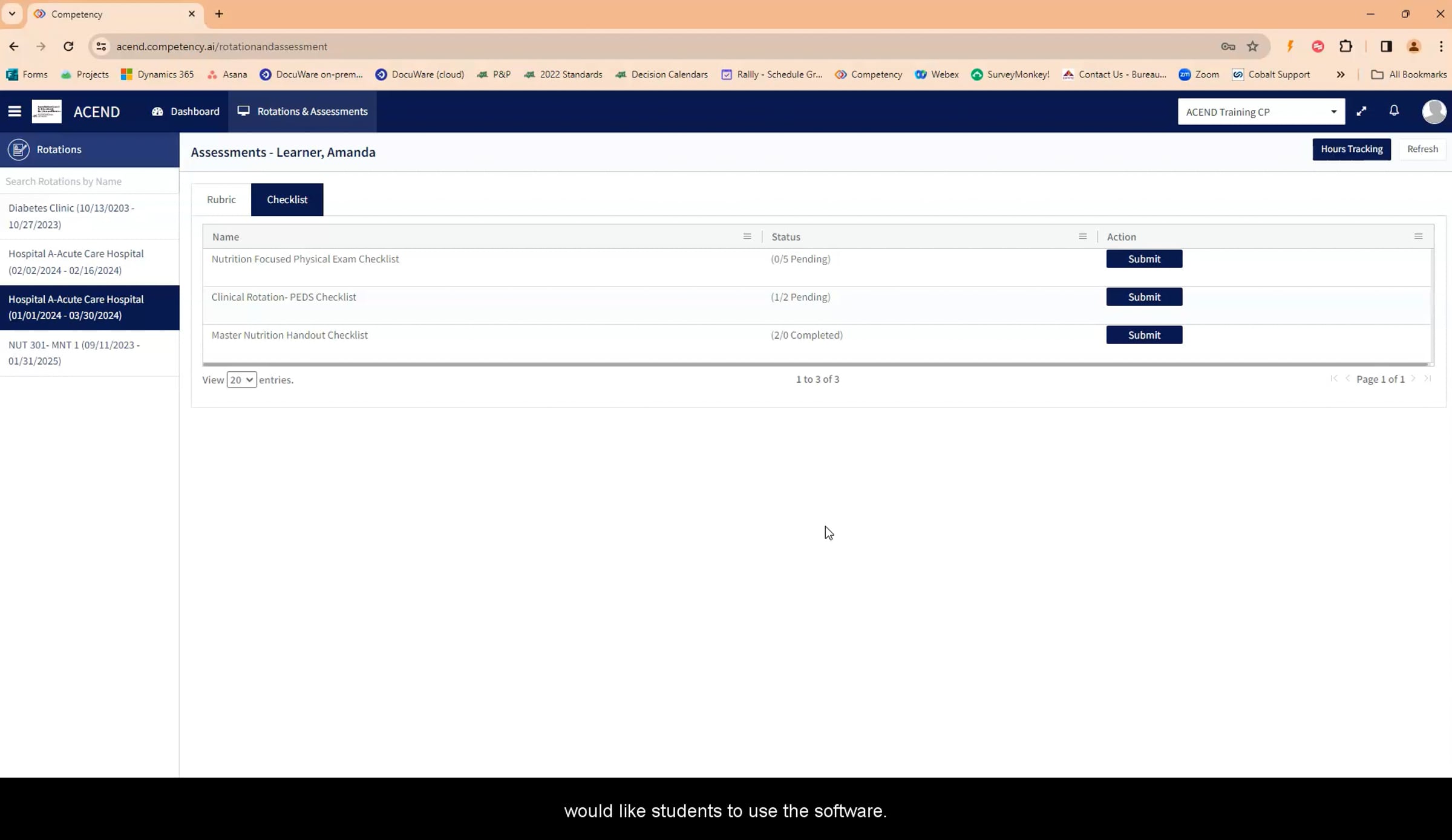Open the Dashboard menu item
This screenshot has height=840, width=1452.
pyautogui.click(x=184, y=111)
